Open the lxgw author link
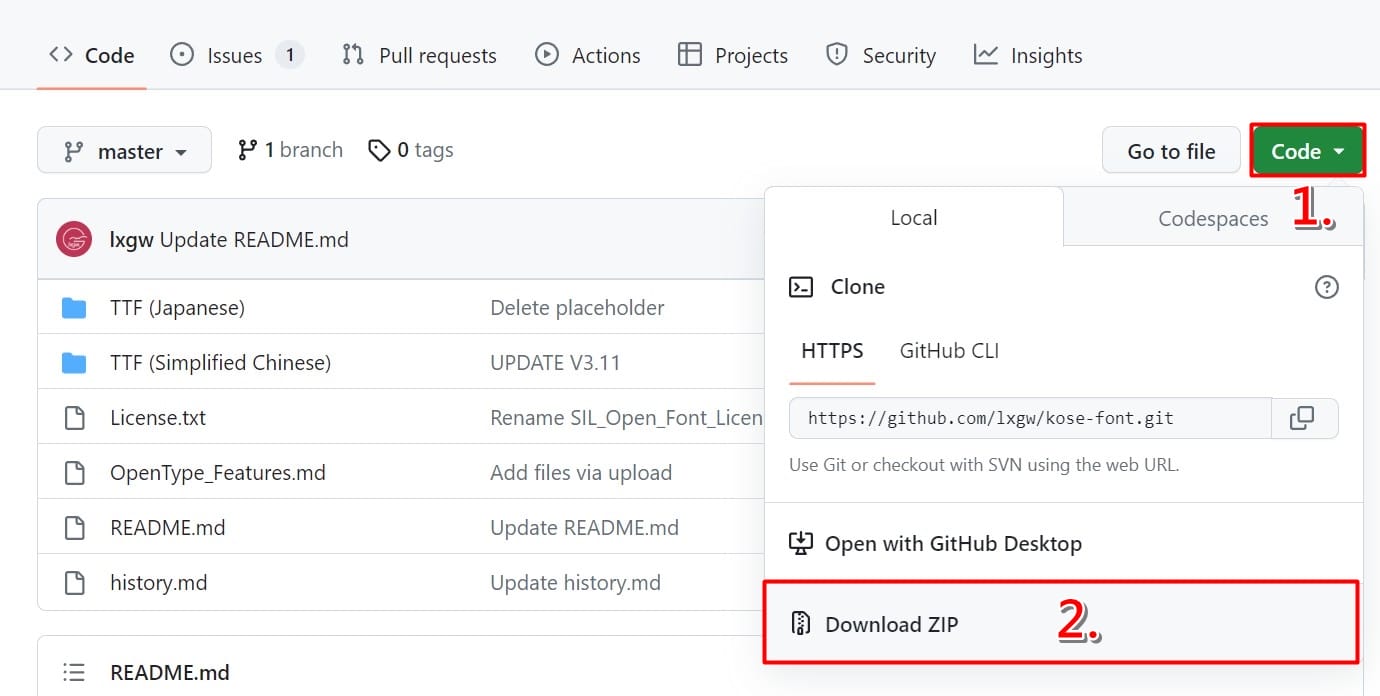This screenshot has width=1380, height=696. [132, 240]
